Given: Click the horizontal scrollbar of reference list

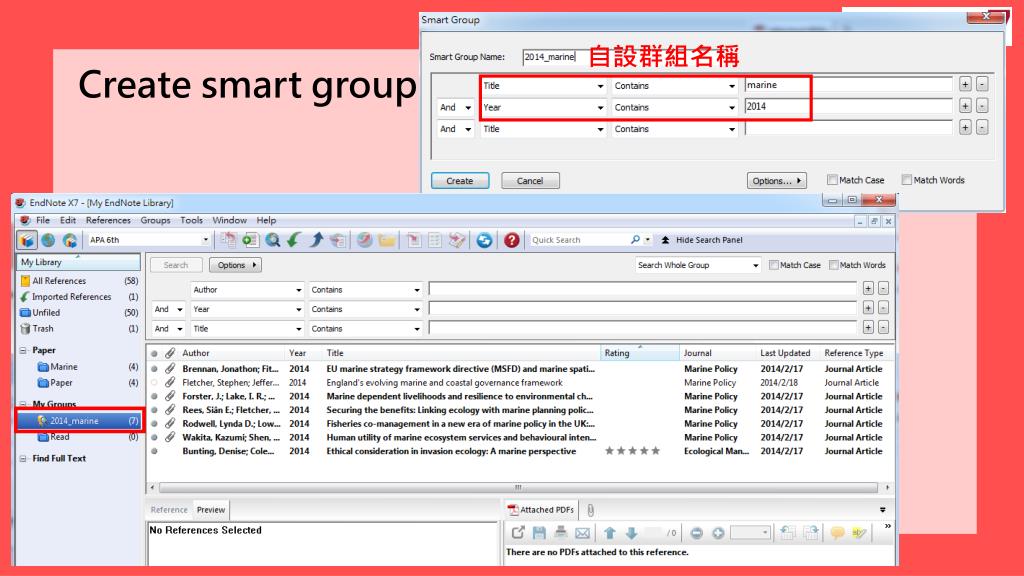Looking at the screenshot, I should pos(518,488).
